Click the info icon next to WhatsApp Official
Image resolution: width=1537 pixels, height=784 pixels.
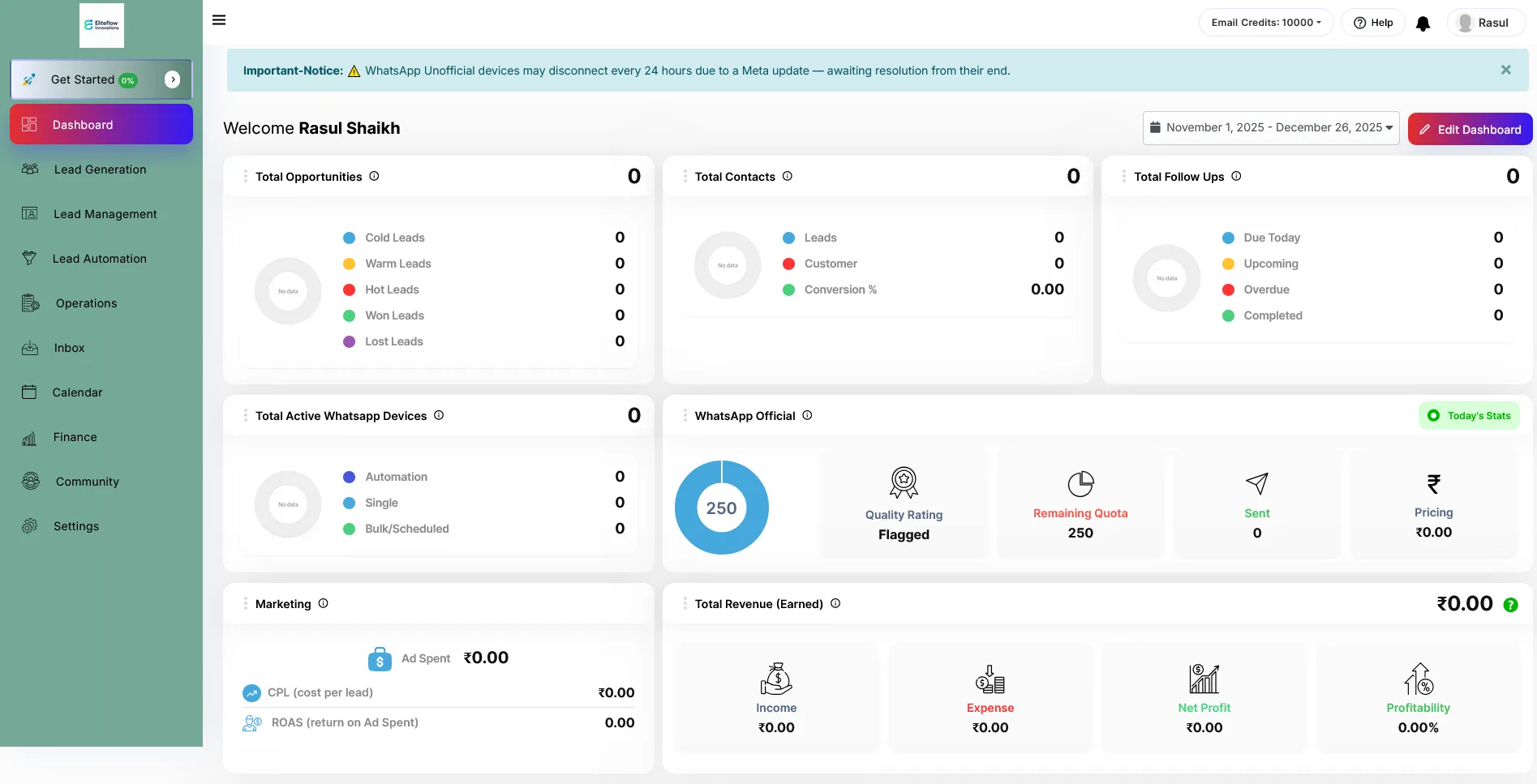click(807, 415)
